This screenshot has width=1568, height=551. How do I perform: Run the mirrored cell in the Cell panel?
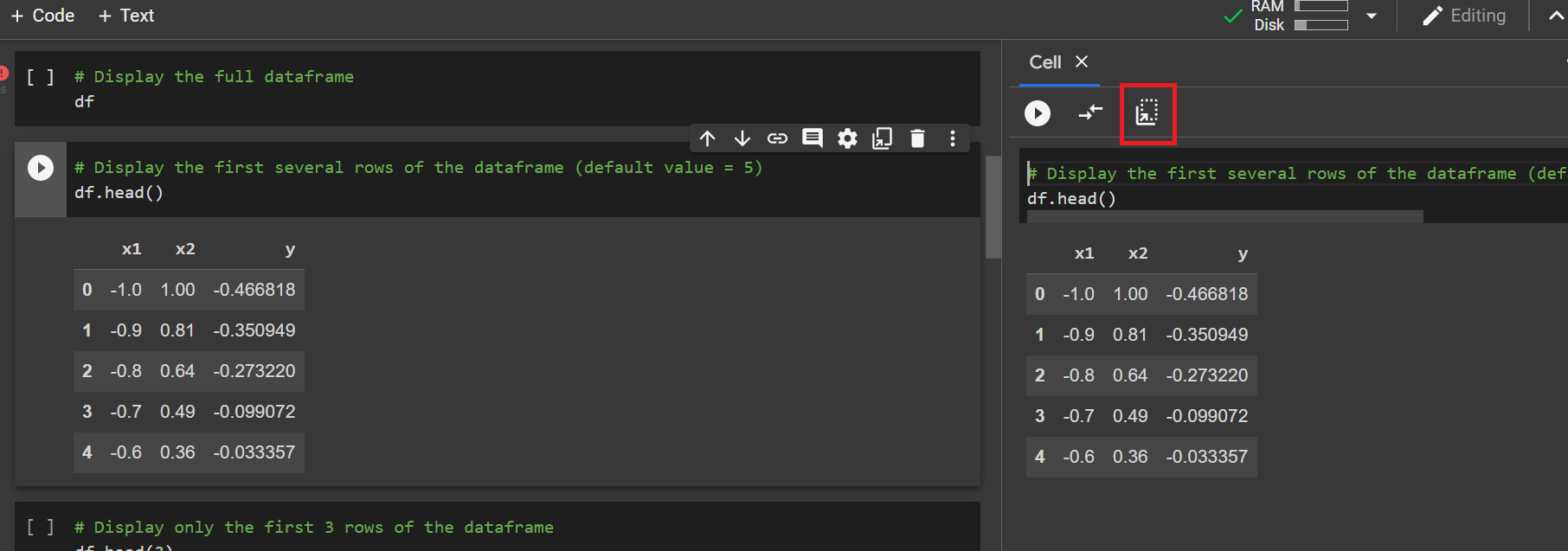[1037, 113]
